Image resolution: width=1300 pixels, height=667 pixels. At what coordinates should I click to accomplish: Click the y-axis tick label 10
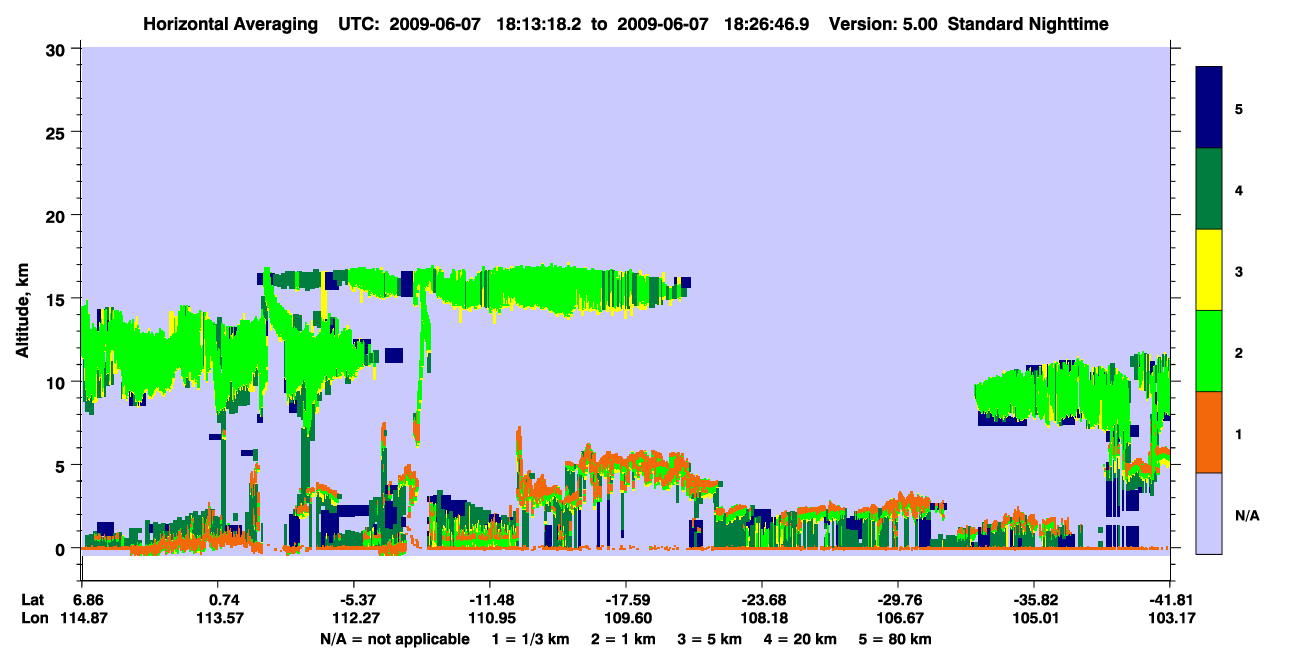coord(58,382)
